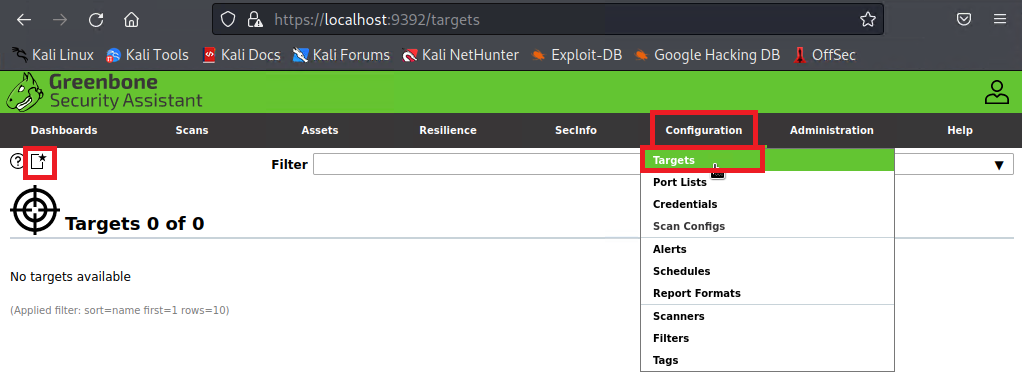Click the browser forward arrow
The height and width of the screenshot is (381, 1022).
pyautogui.click(x=60, y=20)
